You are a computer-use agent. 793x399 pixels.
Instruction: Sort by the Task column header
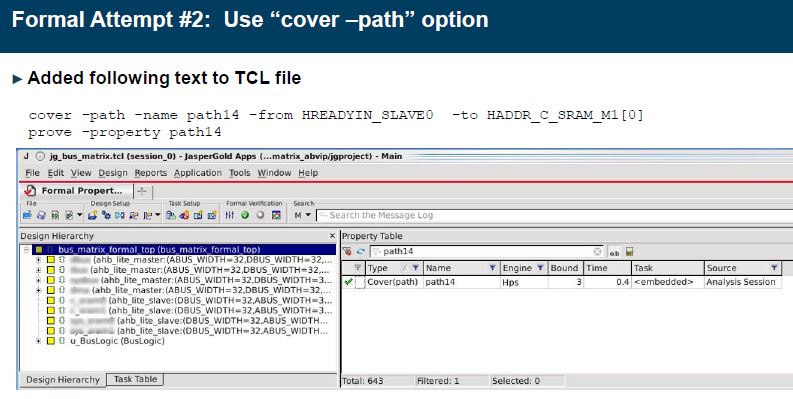[668, 268]
